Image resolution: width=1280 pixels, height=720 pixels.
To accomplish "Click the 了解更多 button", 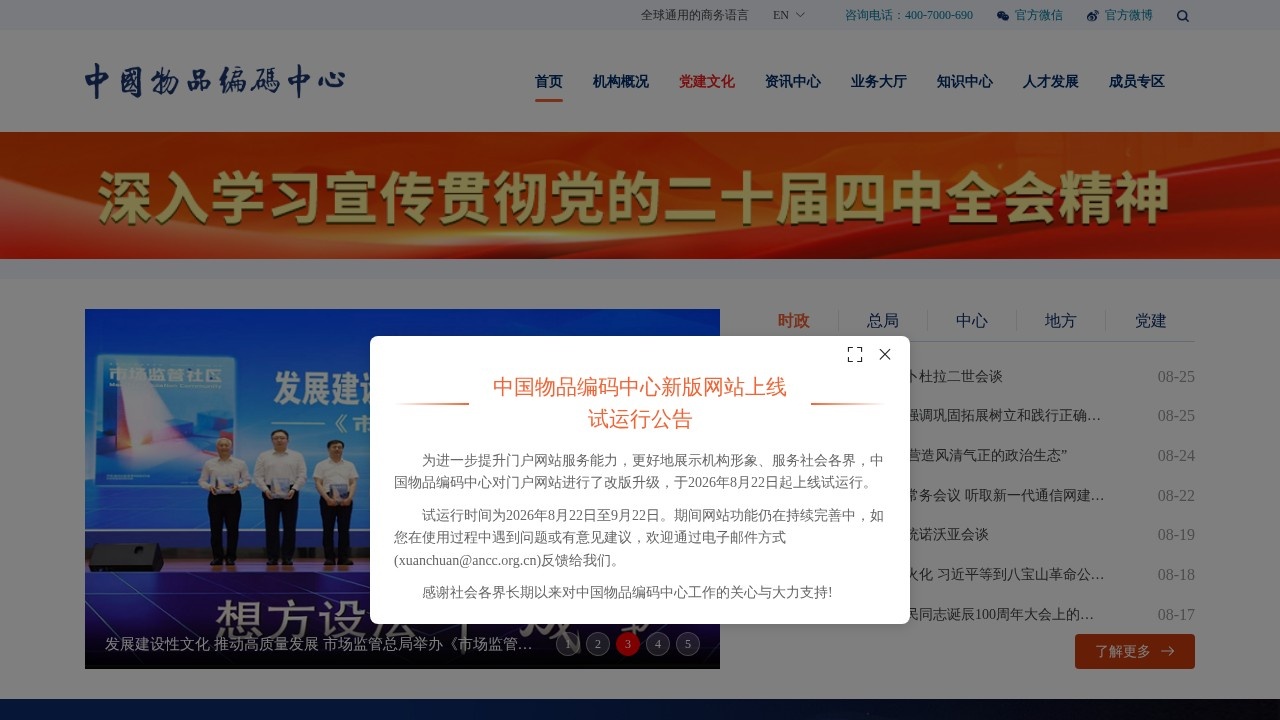I will 1135,651.
